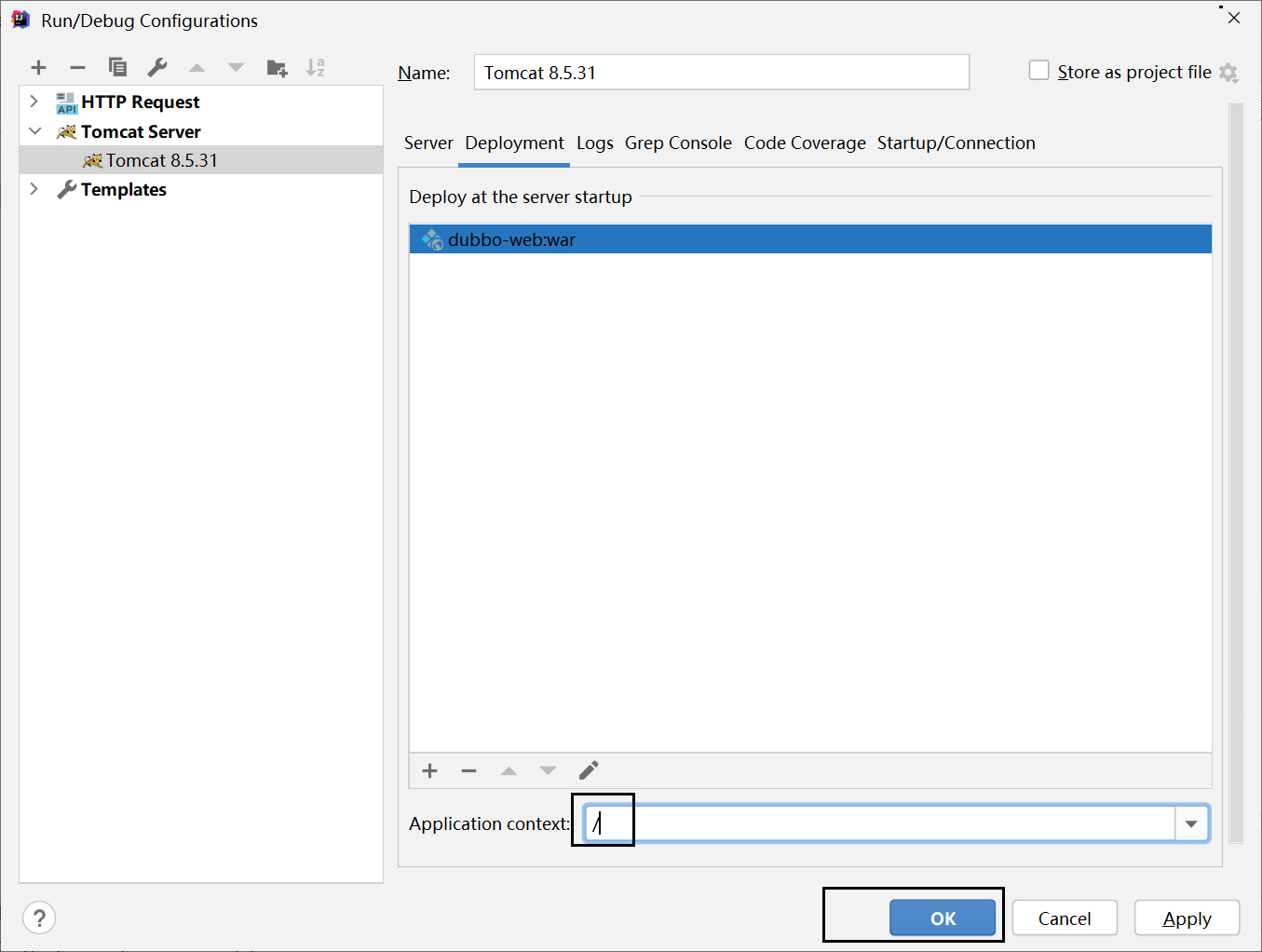Screen dimensions: 1262x952
Task: Move configuration up in the list
Action: click(x=197, y=67)
